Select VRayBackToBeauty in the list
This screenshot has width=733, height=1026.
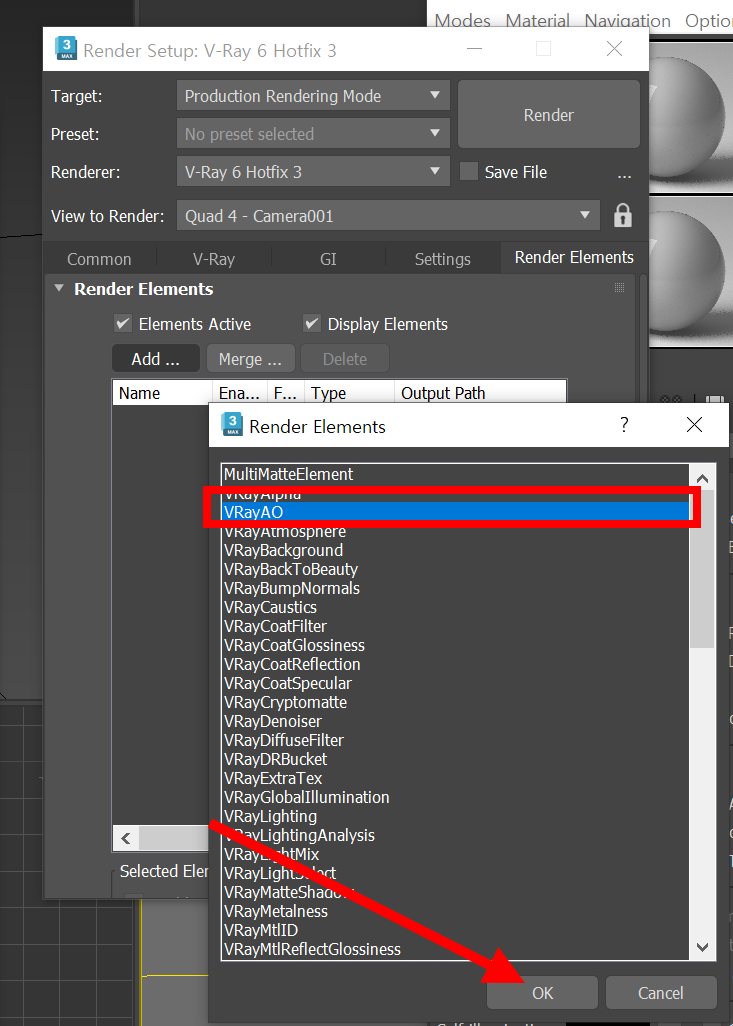click(456, 569)
